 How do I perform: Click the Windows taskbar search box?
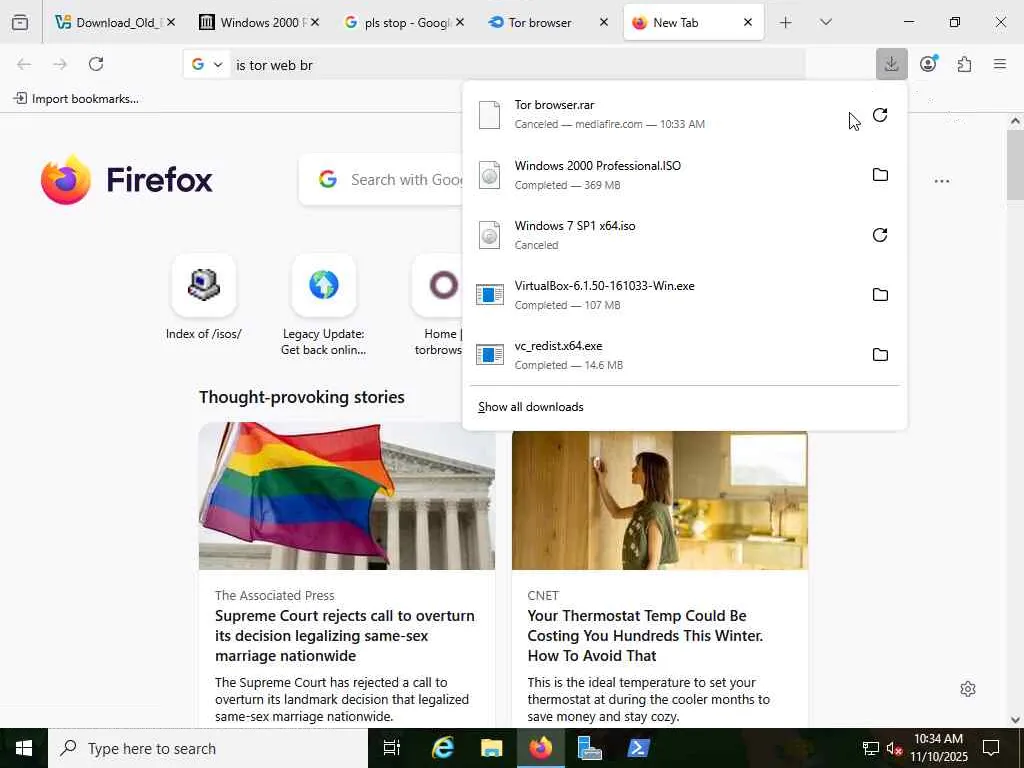pyautogui.click(x=208, y=748)
